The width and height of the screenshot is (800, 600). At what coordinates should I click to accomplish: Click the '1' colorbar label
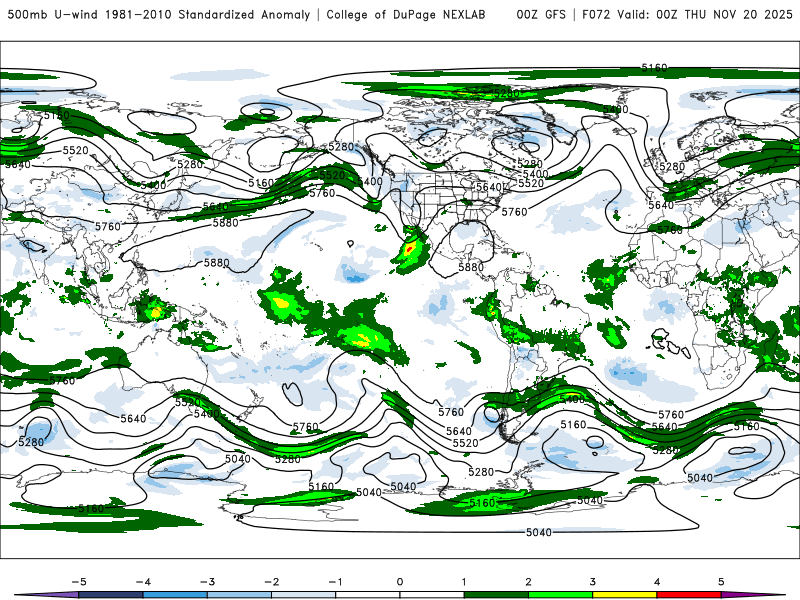click(x=464, y=582)
